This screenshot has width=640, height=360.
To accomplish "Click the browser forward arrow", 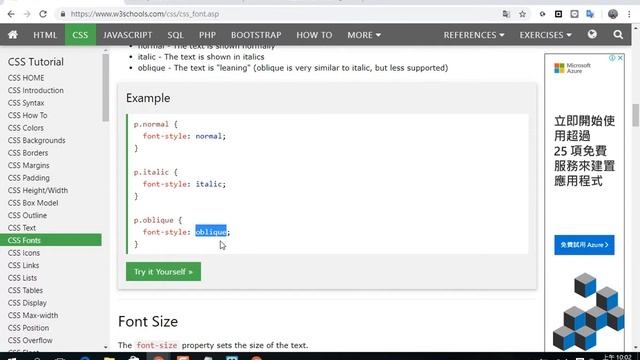I will [x=27, y=14].
